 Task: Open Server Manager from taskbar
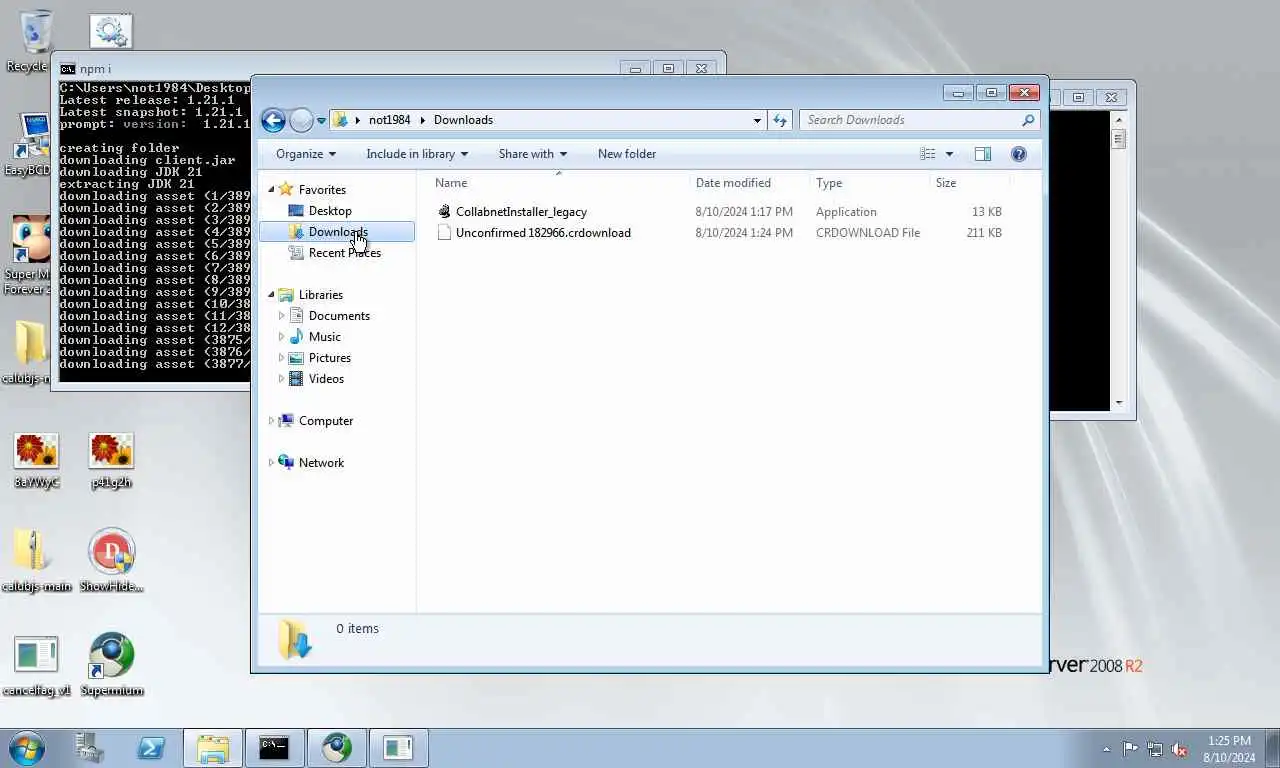tap(89, 748)
